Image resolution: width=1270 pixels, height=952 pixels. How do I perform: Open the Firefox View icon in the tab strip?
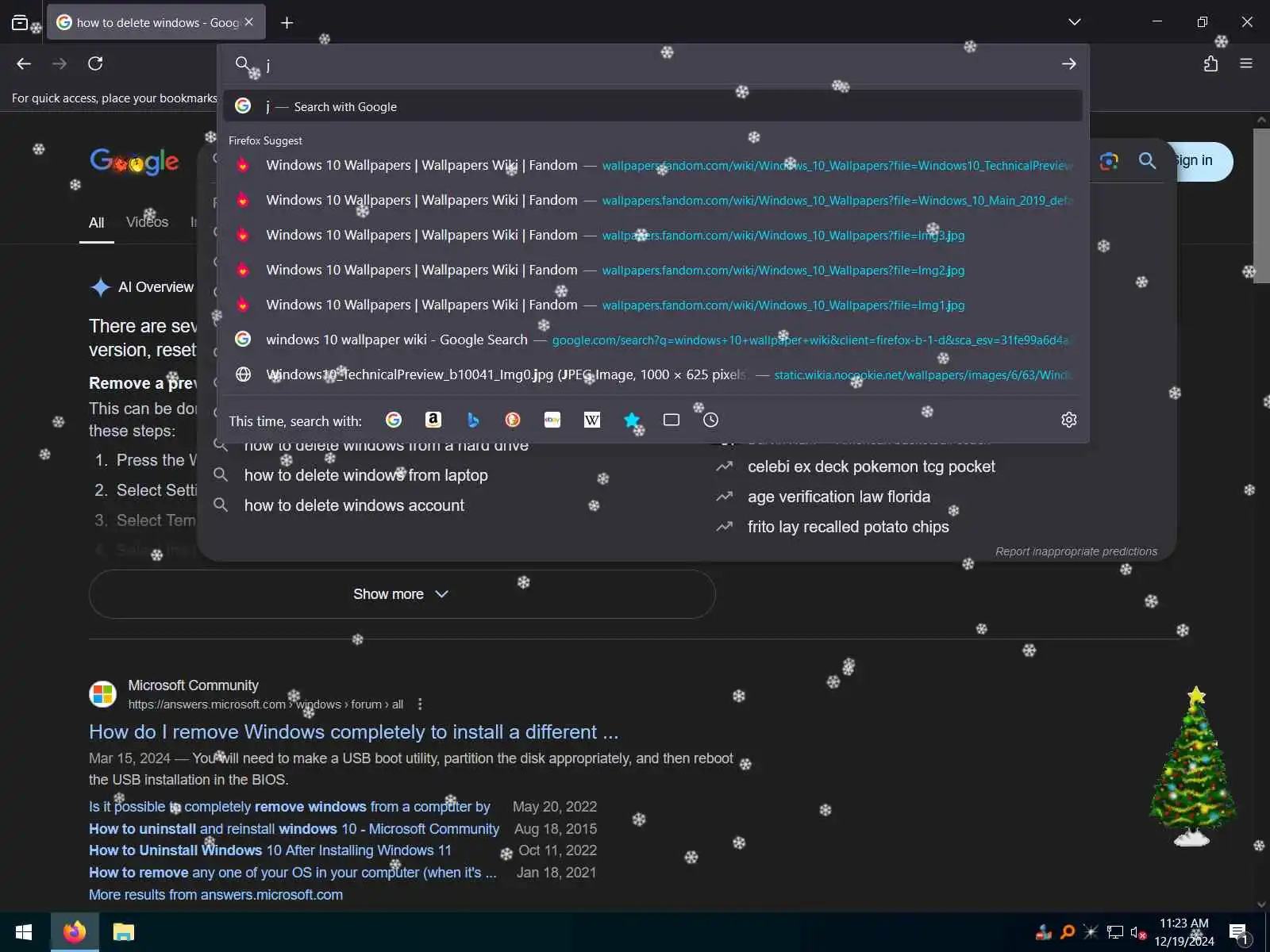21,22
